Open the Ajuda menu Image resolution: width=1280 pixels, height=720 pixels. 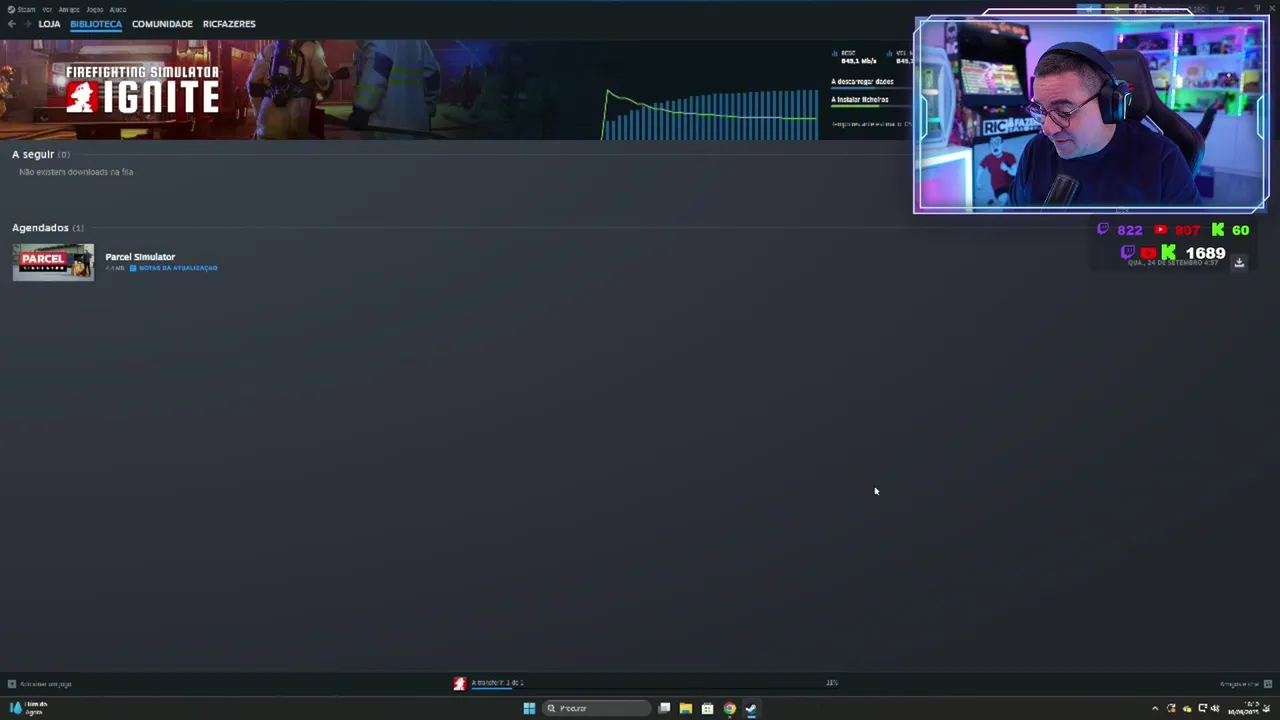coord(117,9)
